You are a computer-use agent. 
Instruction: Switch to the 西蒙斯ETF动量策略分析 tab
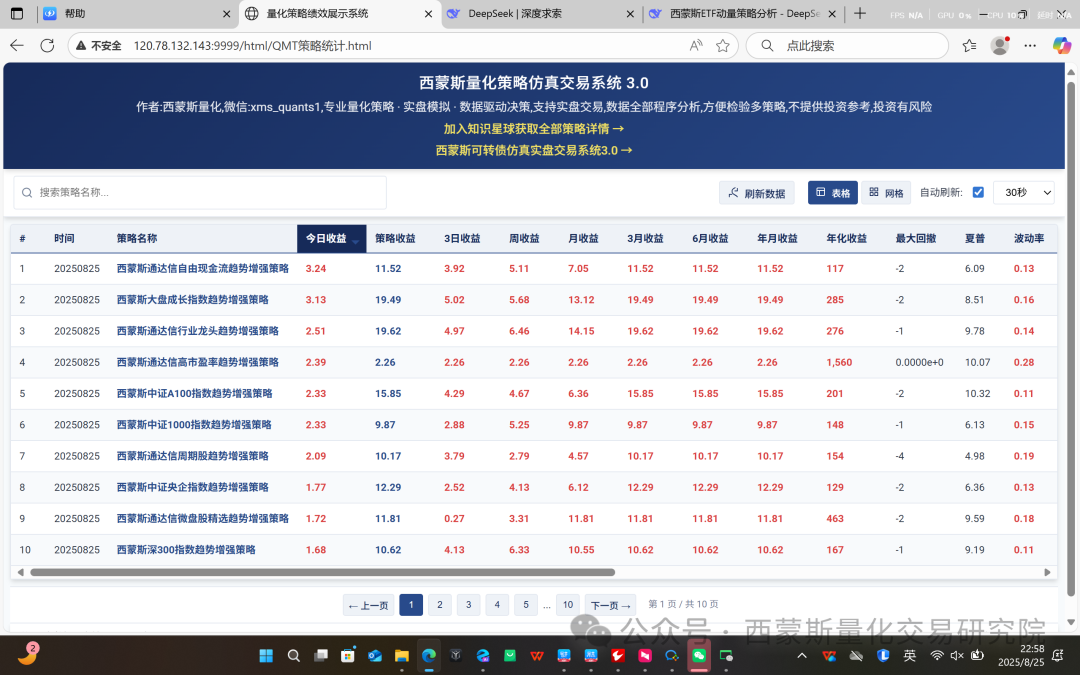pos(742,14)
